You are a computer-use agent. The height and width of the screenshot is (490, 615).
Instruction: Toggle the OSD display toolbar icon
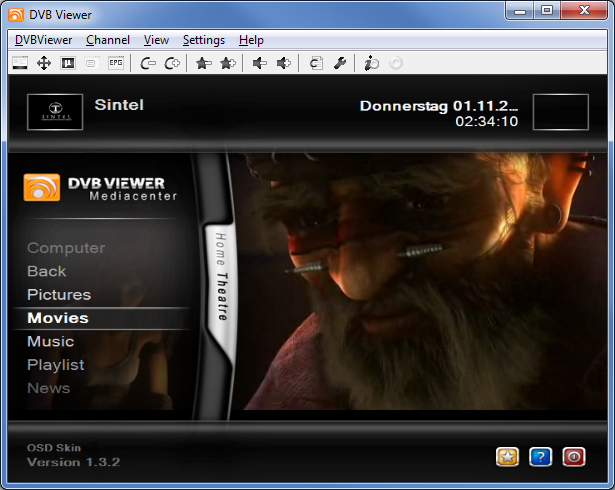[x=20, y=63]
